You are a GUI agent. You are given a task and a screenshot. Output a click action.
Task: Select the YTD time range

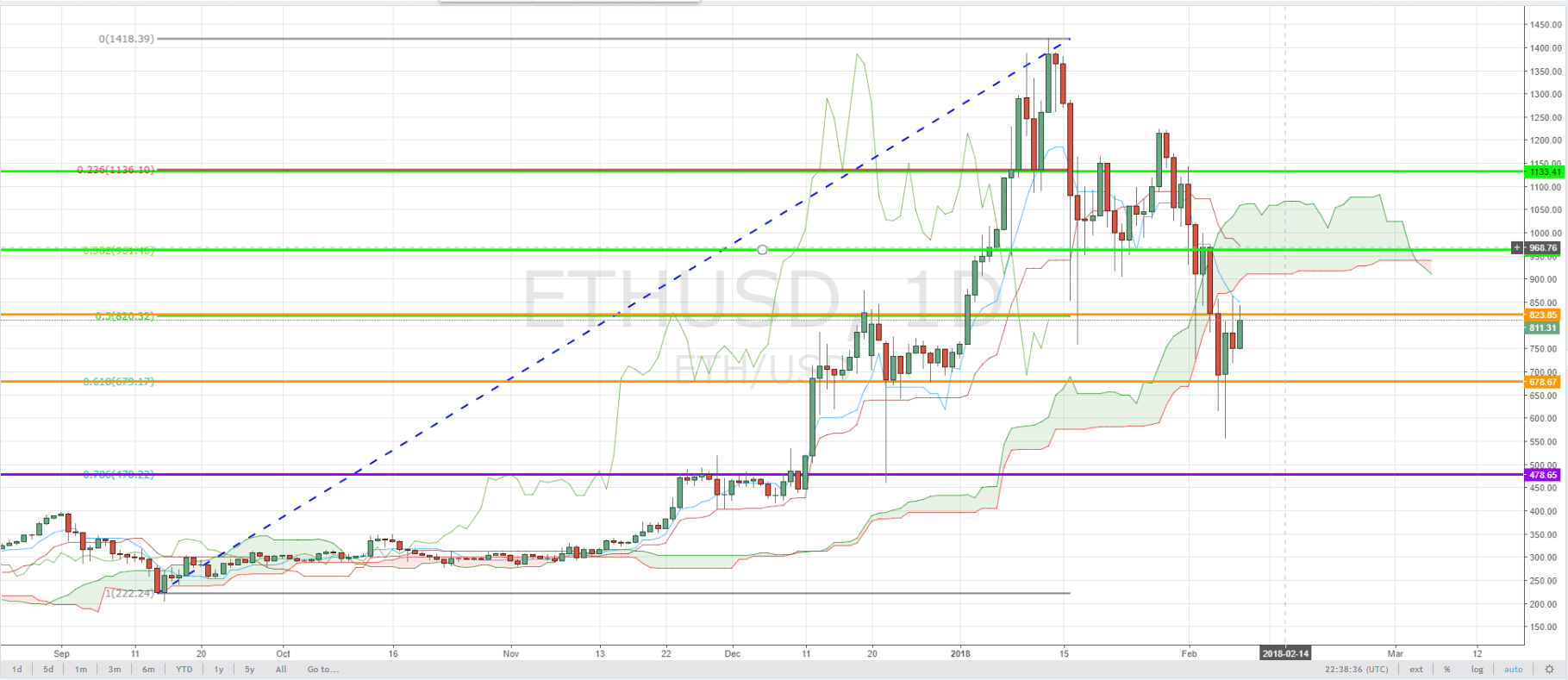(184, 670)
